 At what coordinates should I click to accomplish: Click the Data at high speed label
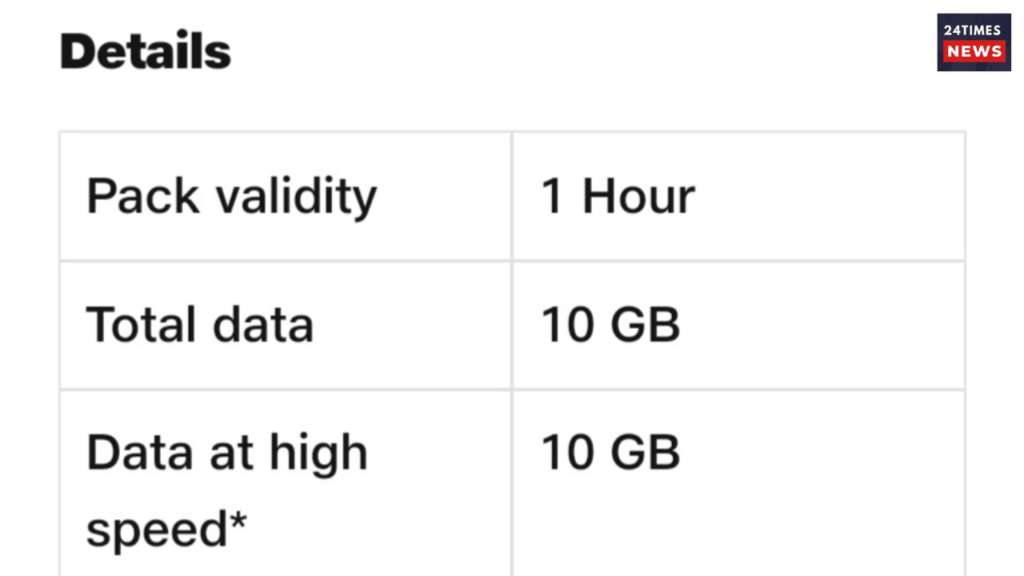pos(227,490)
